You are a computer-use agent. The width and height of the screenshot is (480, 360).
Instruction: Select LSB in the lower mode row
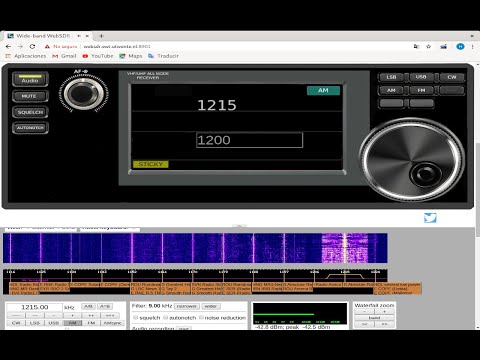click(35, 323)
